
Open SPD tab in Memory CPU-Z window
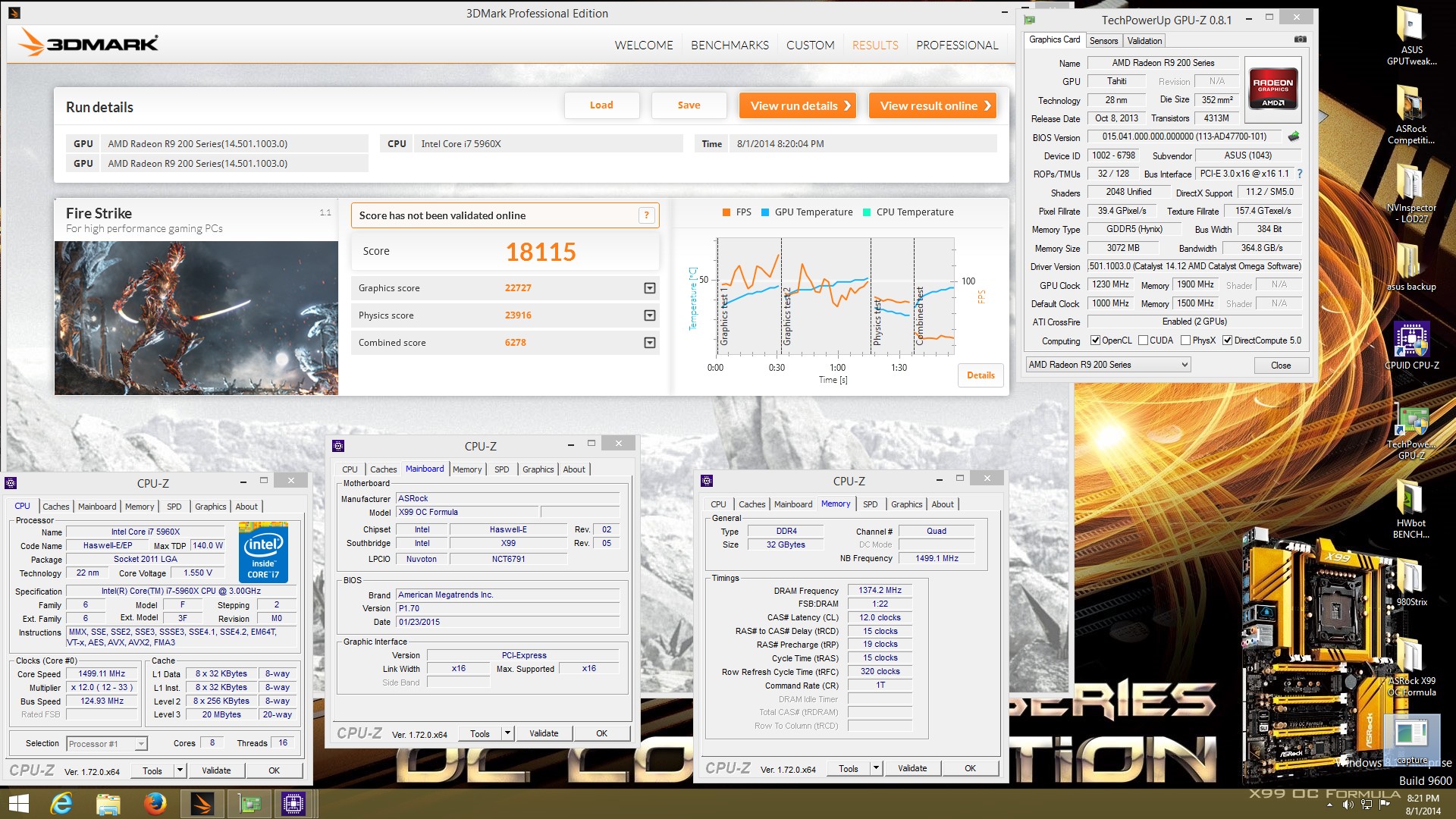(x=870, y=504)
